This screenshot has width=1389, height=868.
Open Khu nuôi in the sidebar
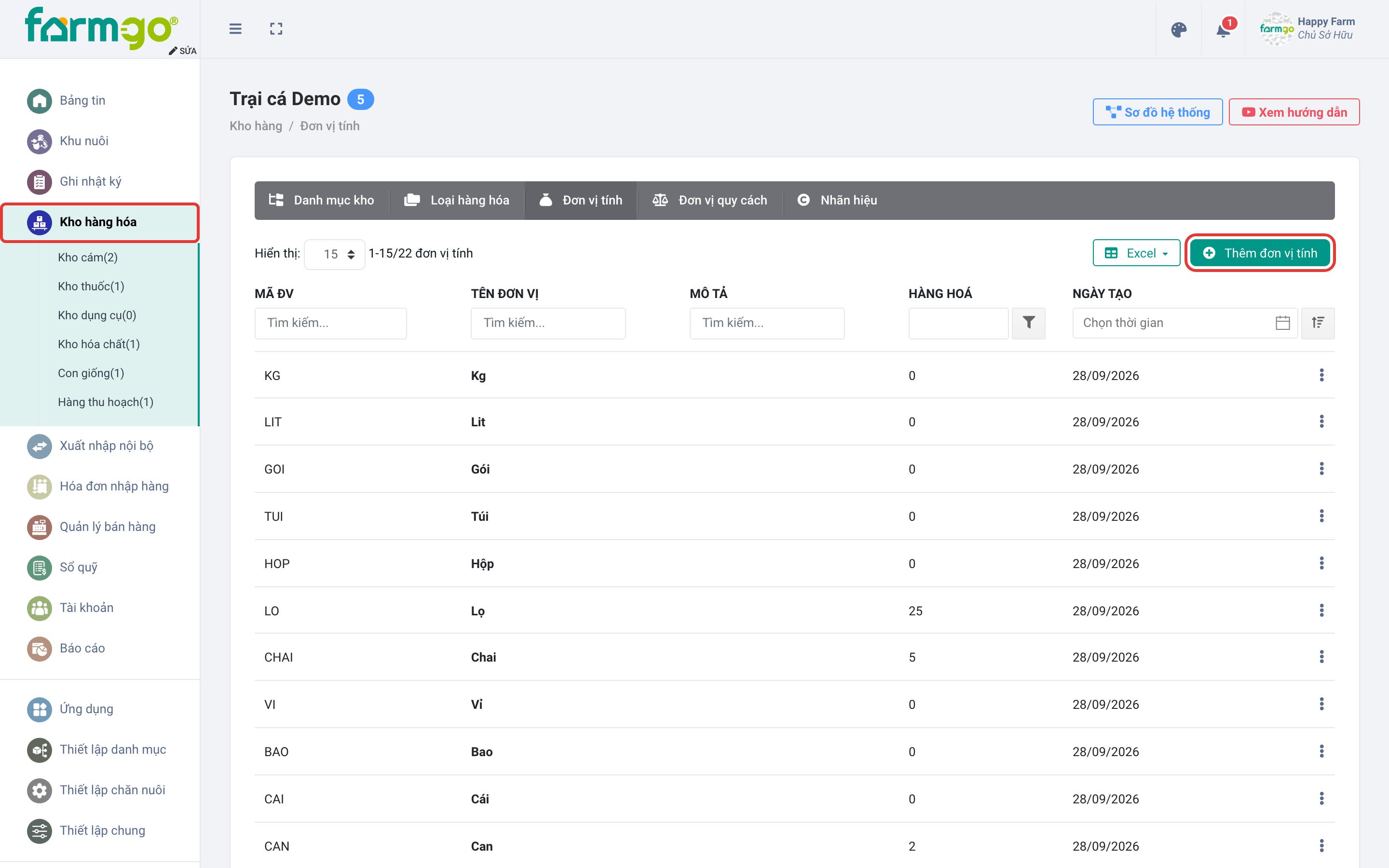[68, 141]
